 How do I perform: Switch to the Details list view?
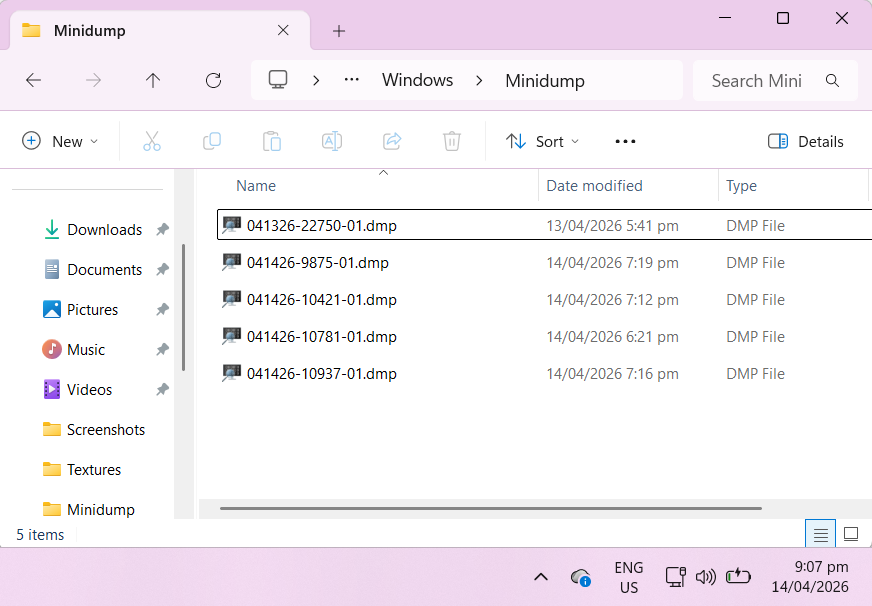820,534
